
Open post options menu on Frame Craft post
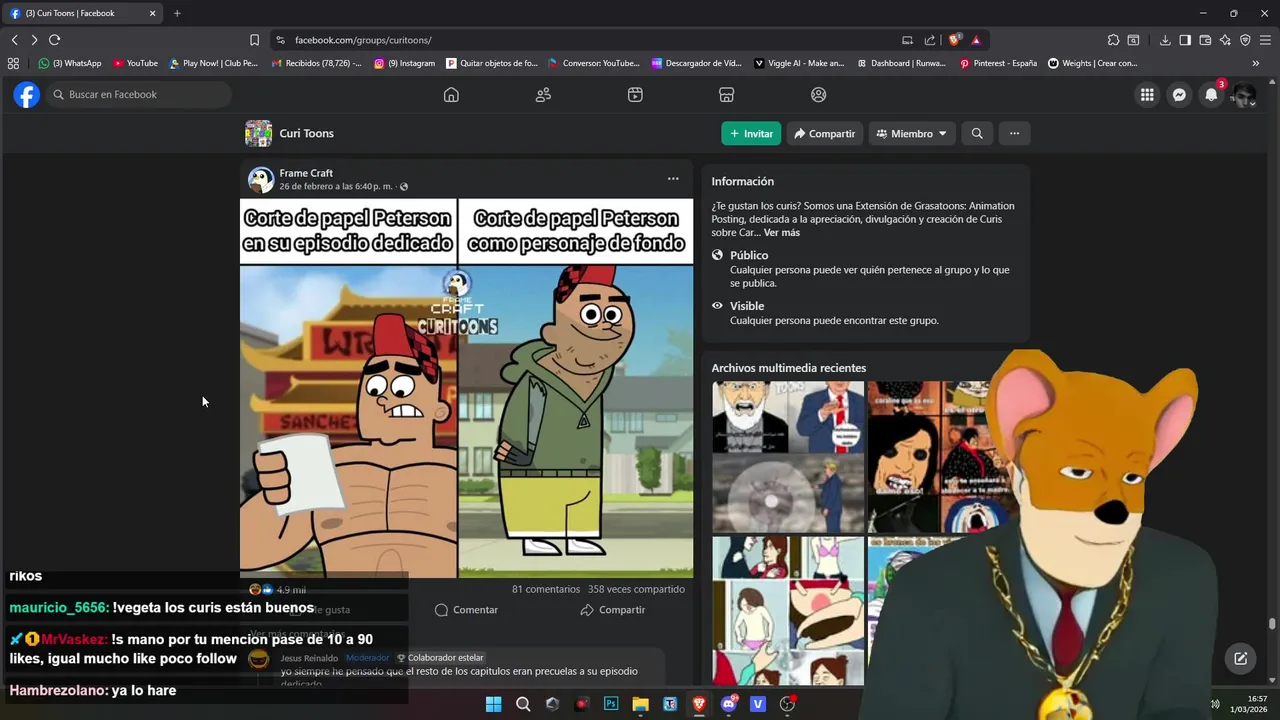tap(673, 179)
